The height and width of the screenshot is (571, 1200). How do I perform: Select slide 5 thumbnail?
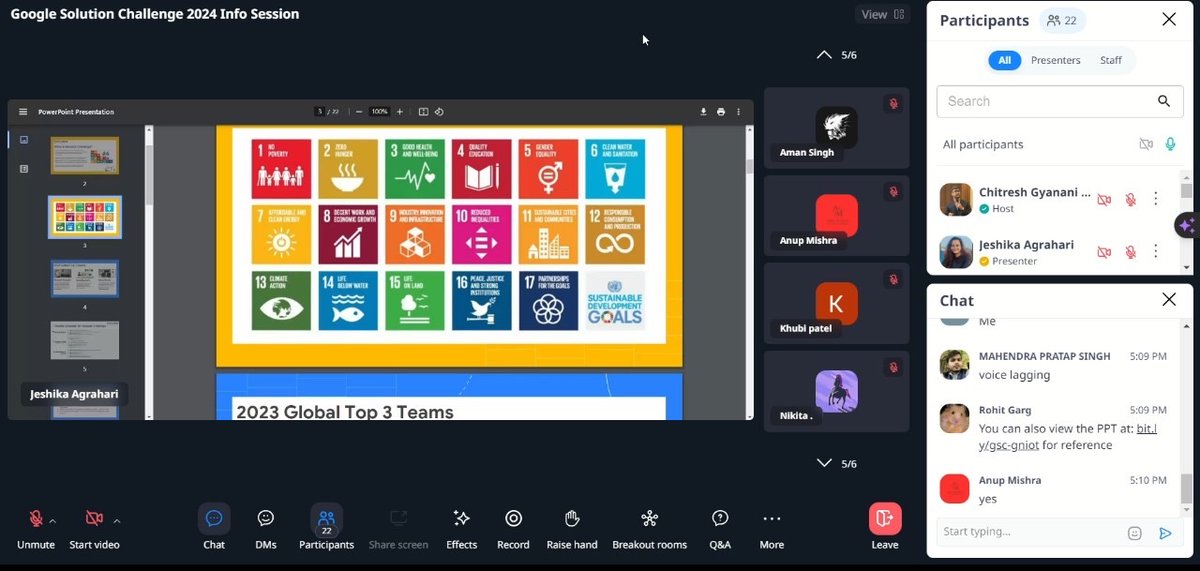85,340
